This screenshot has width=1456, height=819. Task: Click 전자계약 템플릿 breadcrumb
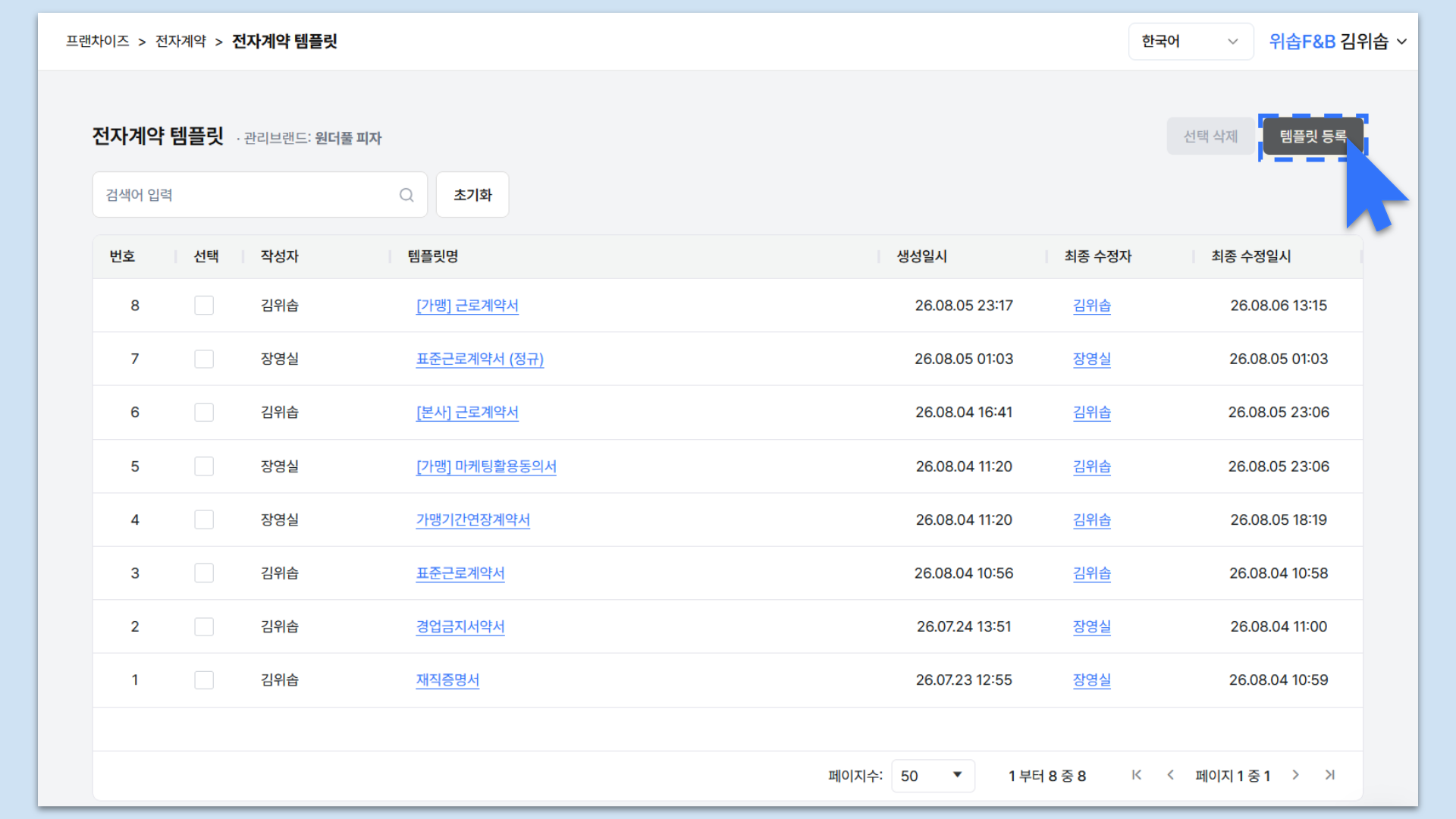pyautogui.click(x=284, y=41)
